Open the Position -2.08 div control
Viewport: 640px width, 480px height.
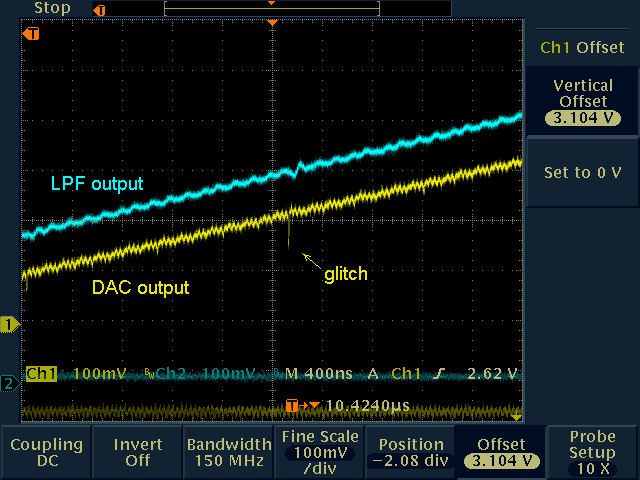point(410,452)
